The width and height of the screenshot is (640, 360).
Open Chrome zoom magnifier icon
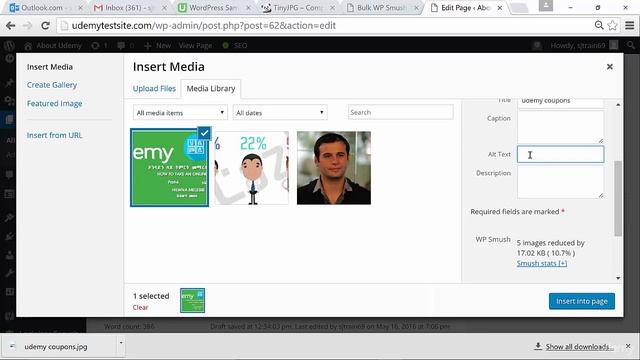(599, 25)
